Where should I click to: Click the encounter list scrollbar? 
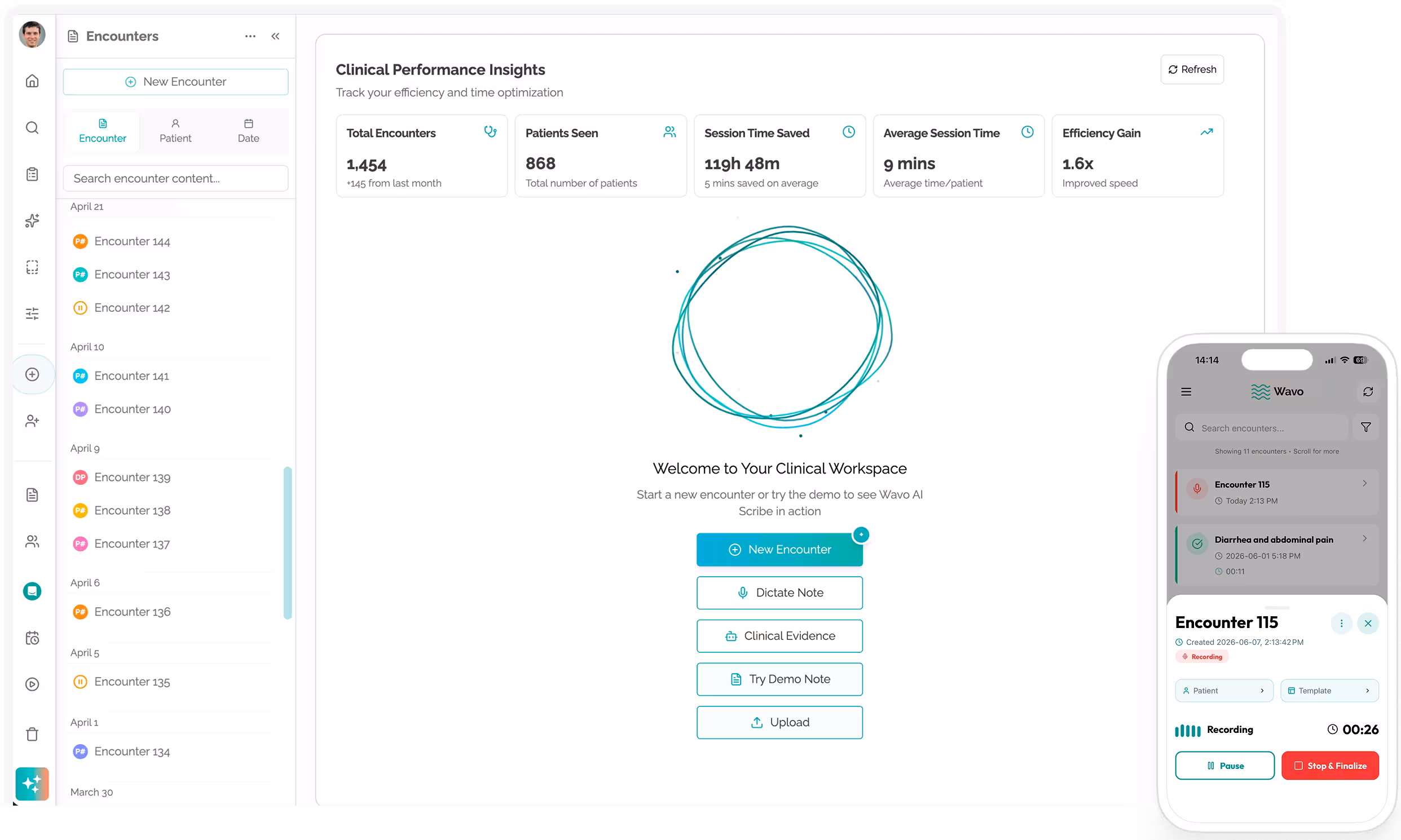tap(288, 543)
